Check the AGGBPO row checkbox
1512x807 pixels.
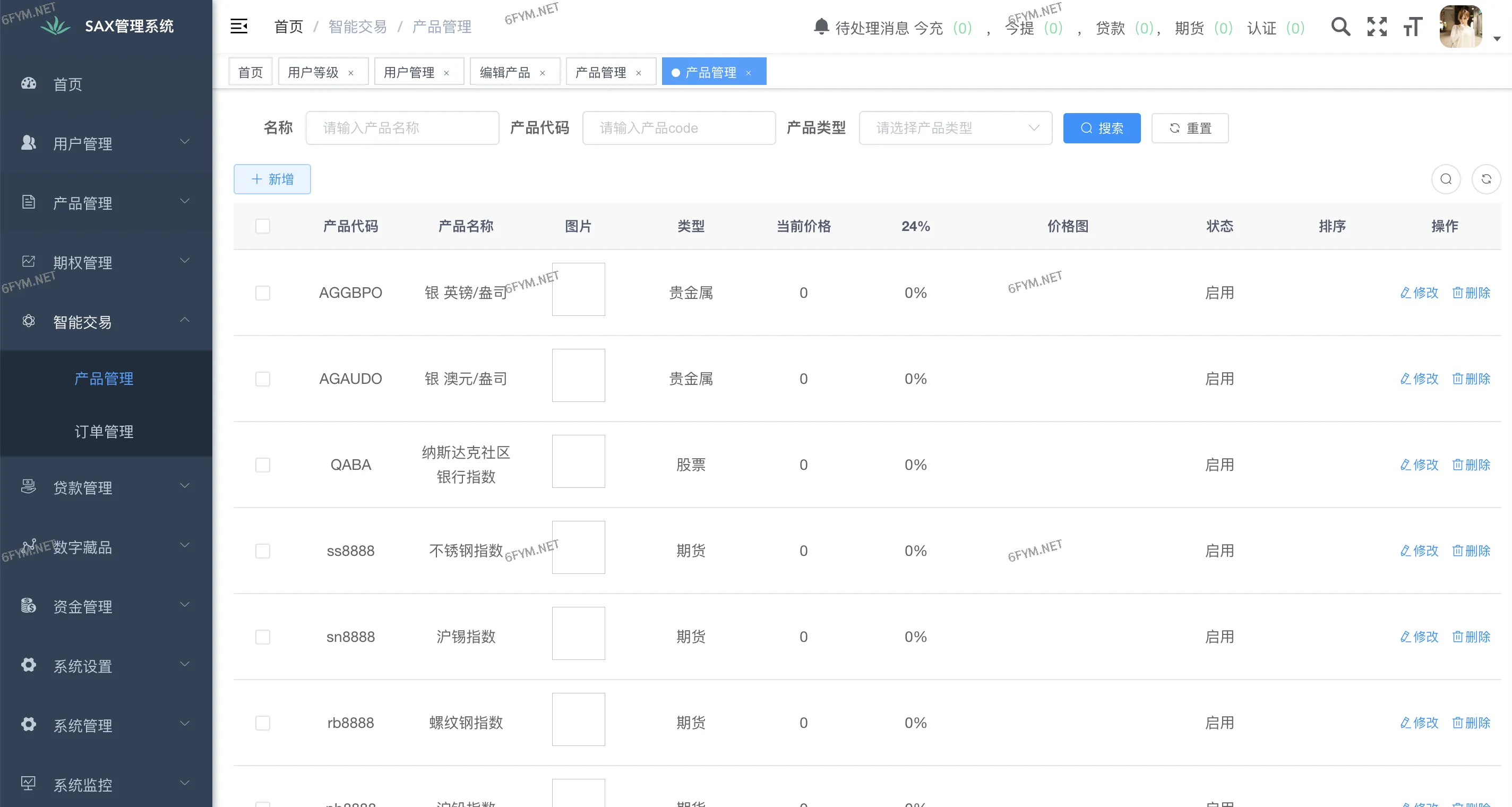click(262, 293)
